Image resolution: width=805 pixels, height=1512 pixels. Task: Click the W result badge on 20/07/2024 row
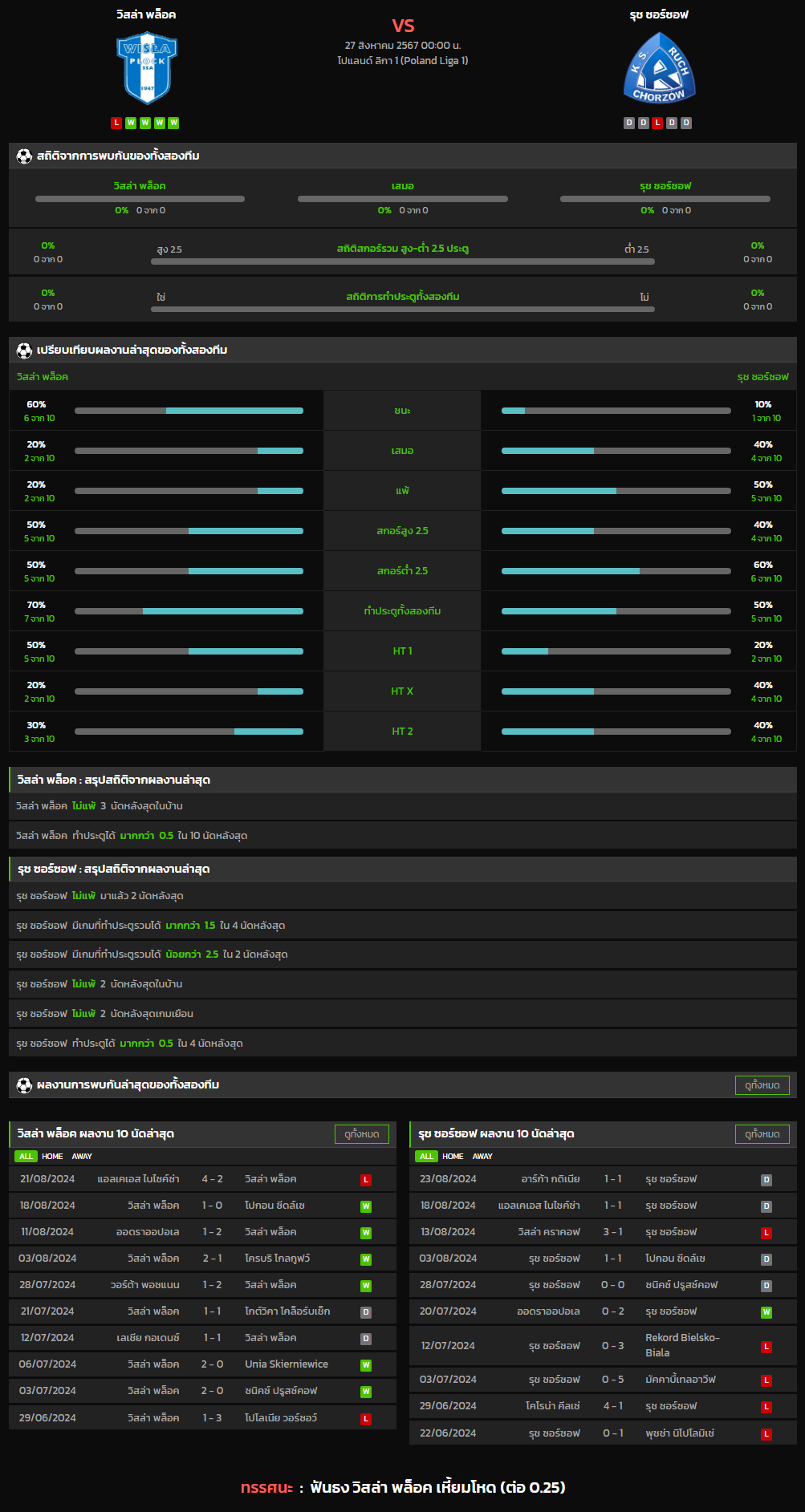[766, 1312]
